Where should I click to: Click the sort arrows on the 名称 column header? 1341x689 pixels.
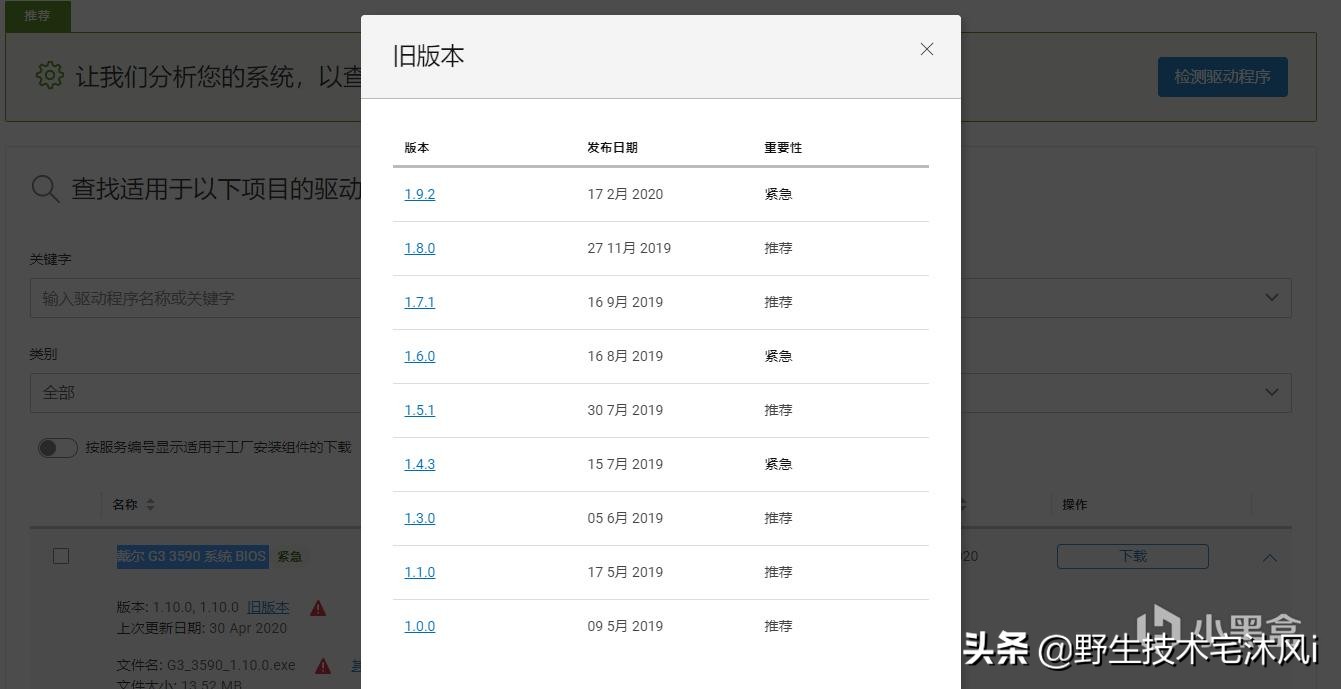(150, 504)
